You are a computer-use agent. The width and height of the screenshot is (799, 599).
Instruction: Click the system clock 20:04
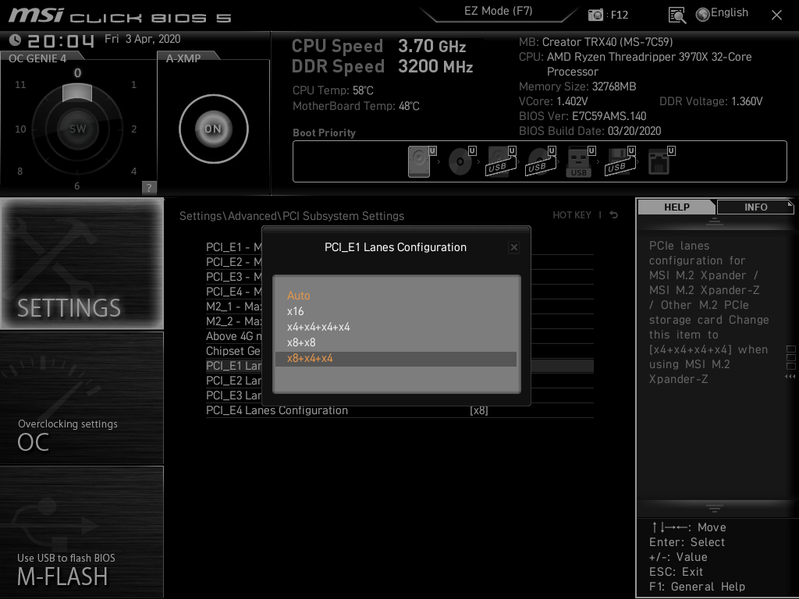61,41
